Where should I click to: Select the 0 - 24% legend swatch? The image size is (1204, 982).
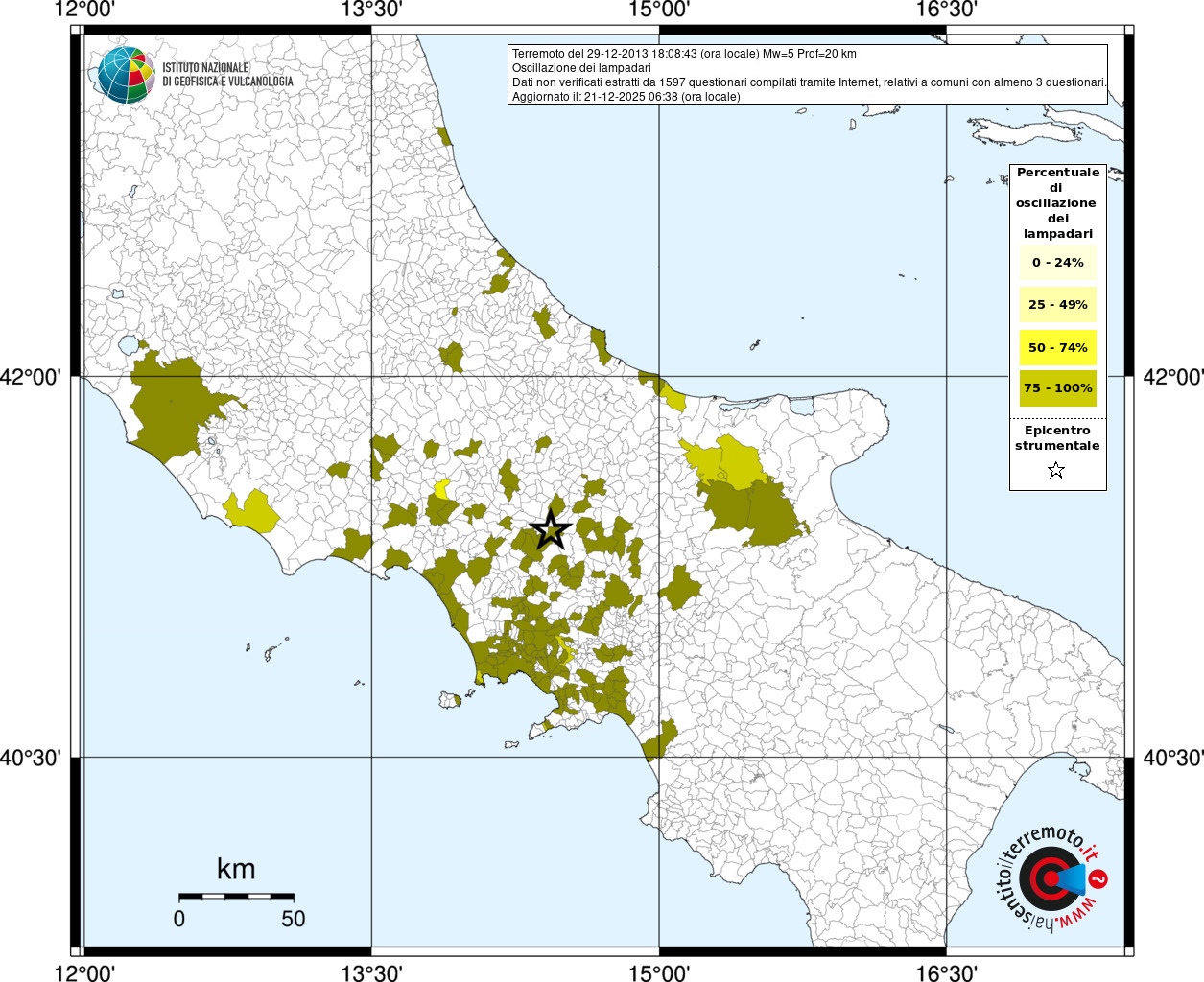point(1057,263)
